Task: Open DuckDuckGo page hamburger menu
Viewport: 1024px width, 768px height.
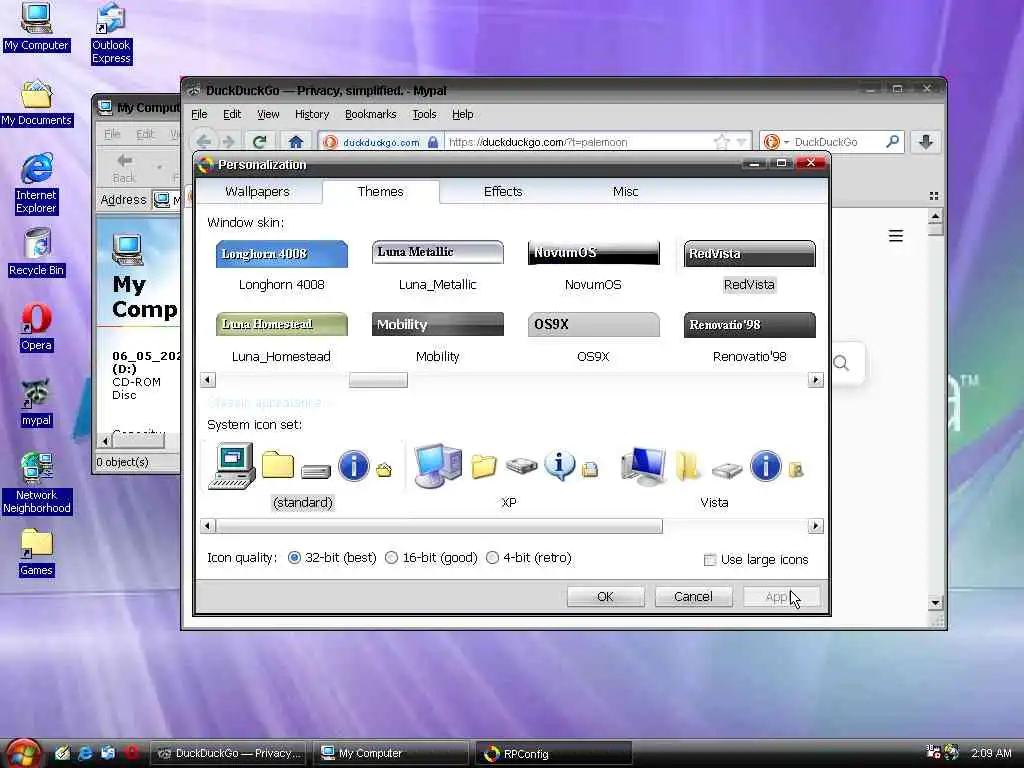Action: [895, 236]
